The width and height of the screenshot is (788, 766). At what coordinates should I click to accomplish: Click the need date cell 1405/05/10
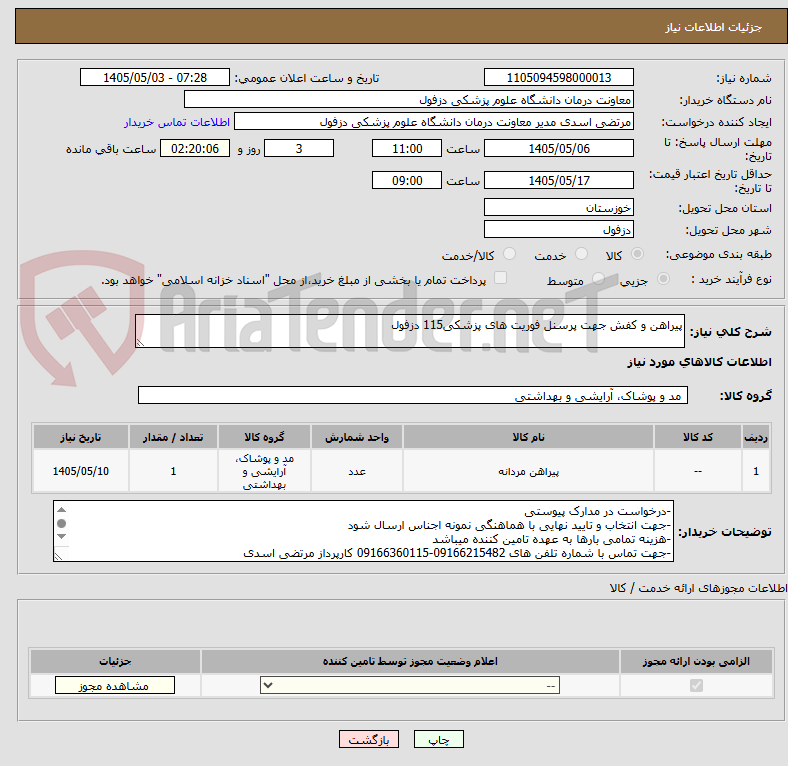80,471
